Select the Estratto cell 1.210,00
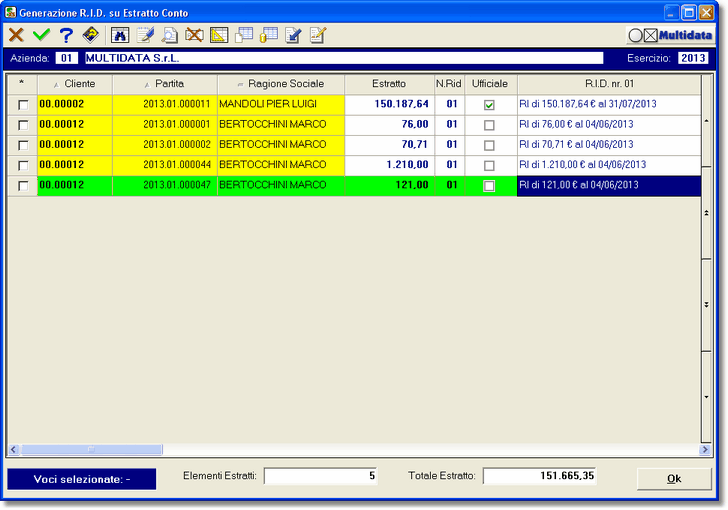Image resolution: width=728 pixels, height=510 pixels. (390, 165)
